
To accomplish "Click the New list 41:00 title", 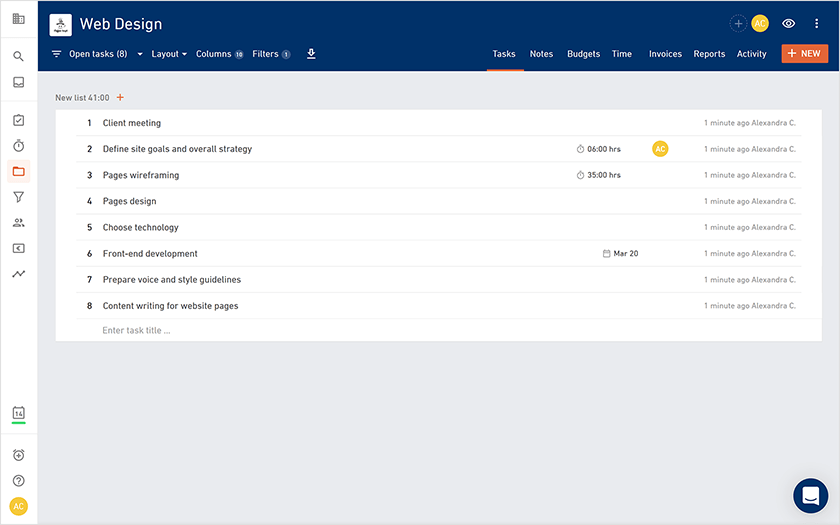I will click(x=82, y=98).
